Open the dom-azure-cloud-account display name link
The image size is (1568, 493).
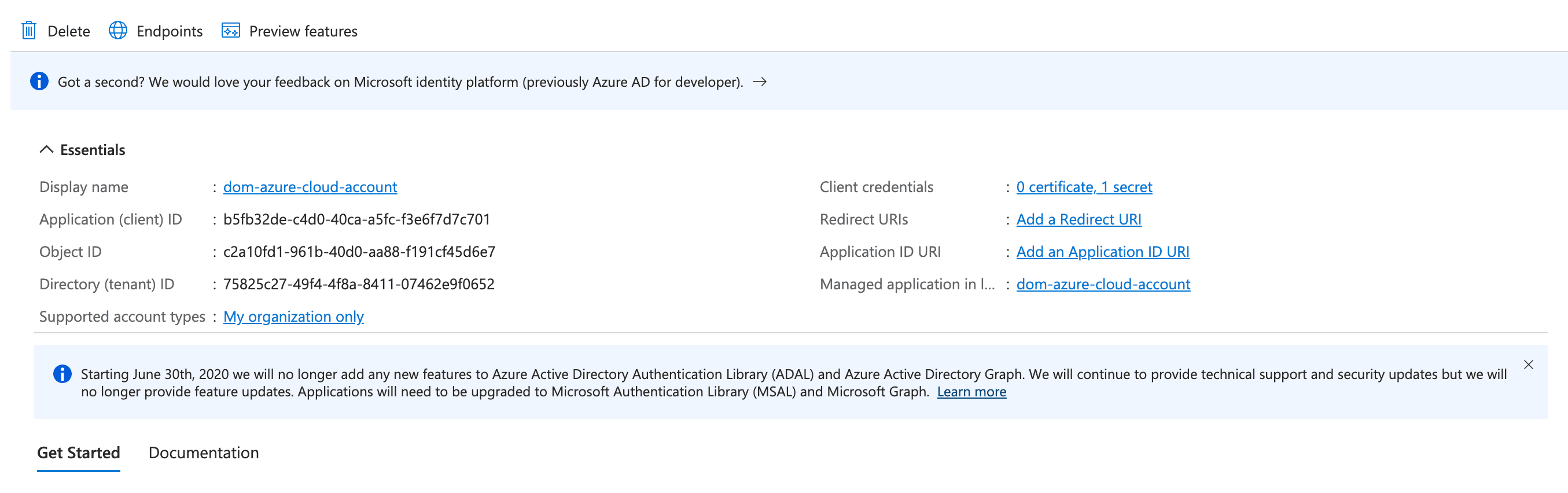tap(310, 187)
